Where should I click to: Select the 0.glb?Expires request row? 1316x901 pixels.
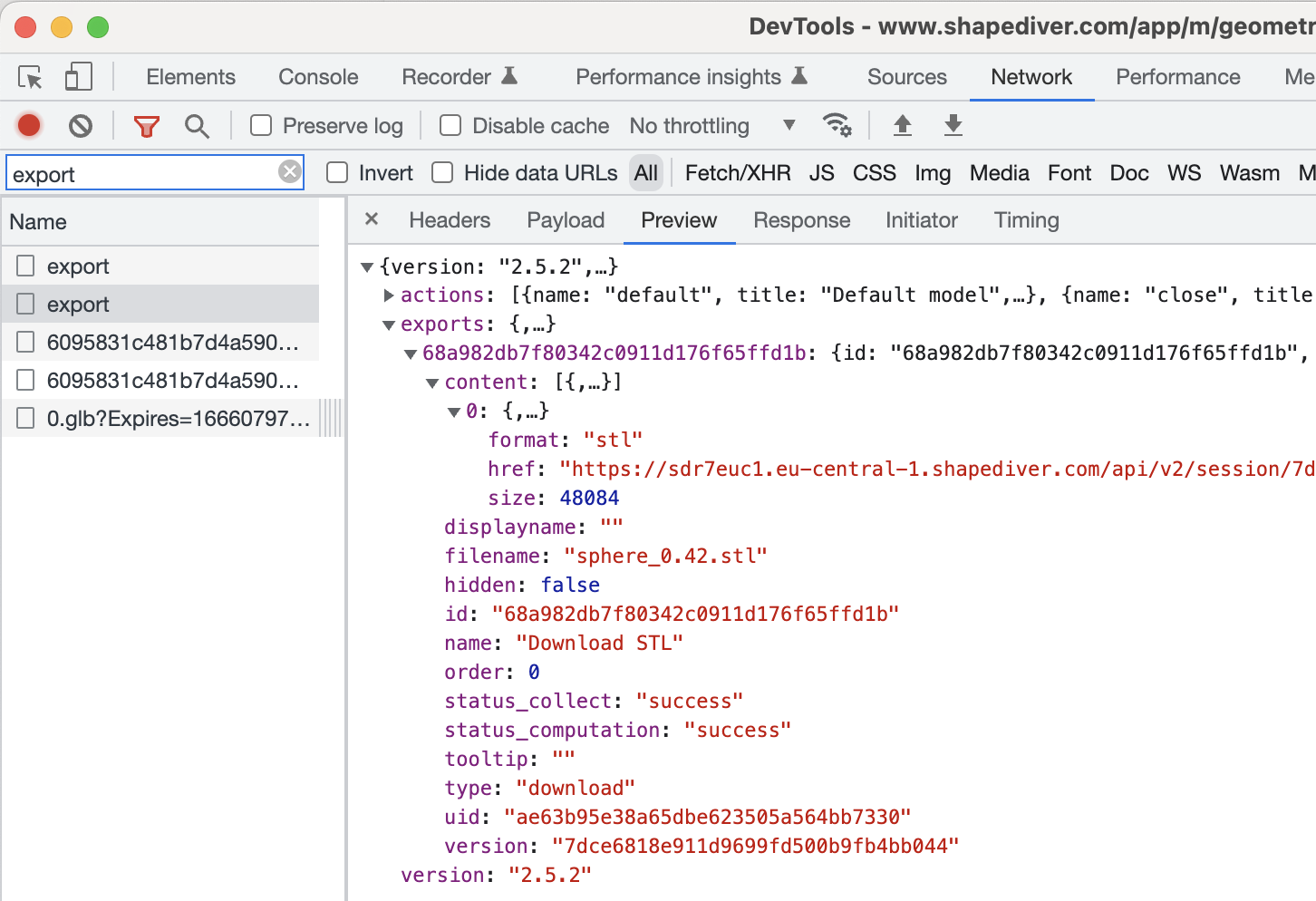tap(178, 418)
